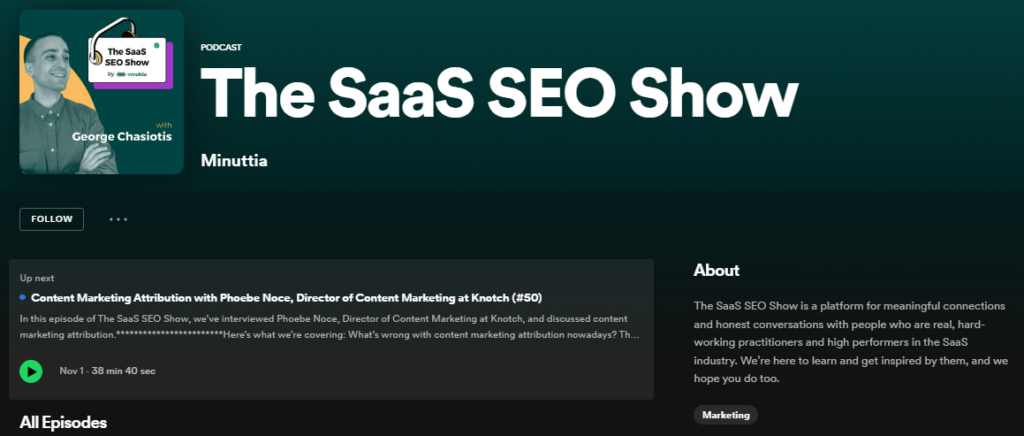Click the Nov 1 episode date and duration
This screenshot has width=1024, height=436.
point(107,371)
